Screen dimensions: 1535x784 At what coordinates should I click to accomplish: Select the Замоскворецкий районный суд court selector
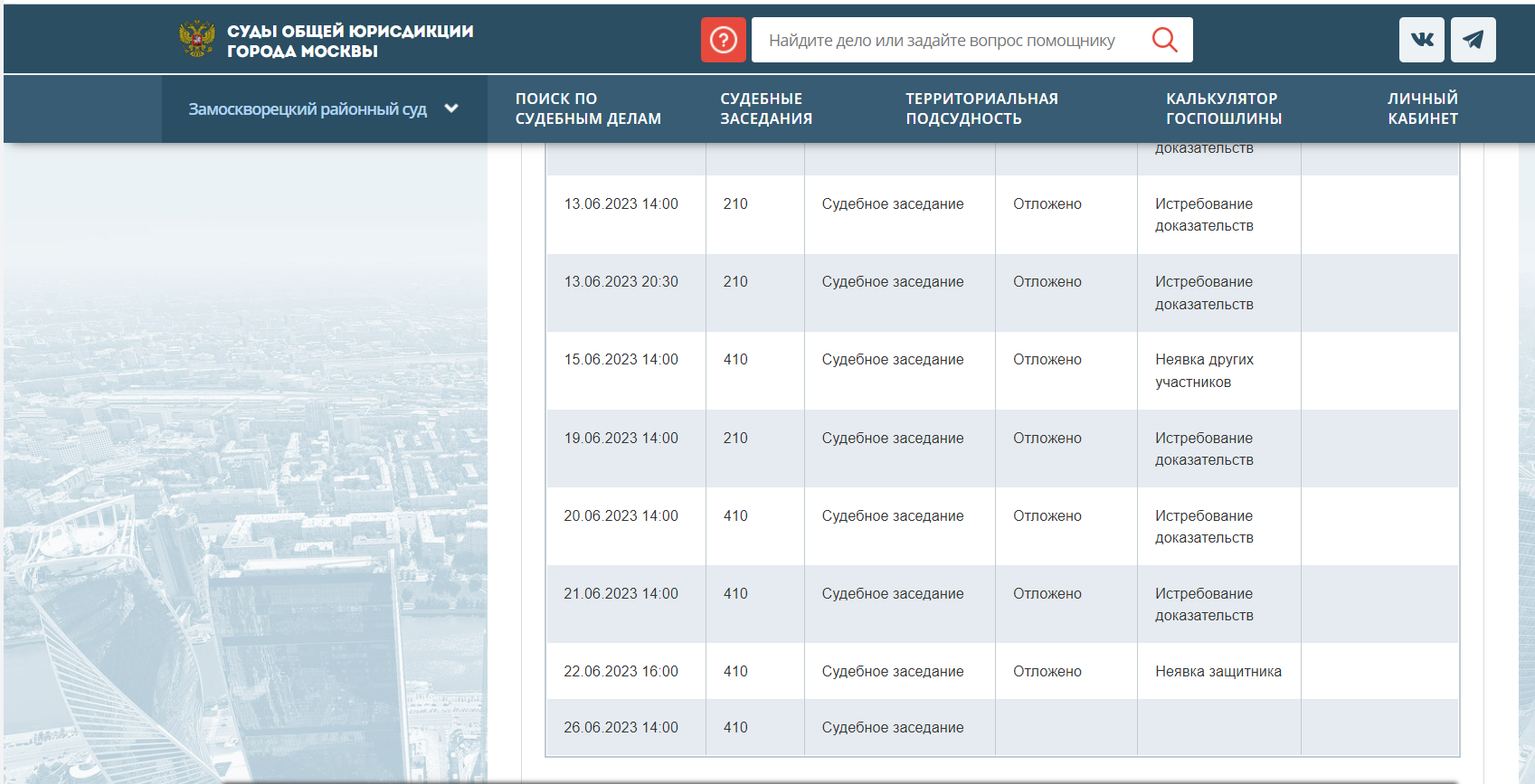coord(308,109)
